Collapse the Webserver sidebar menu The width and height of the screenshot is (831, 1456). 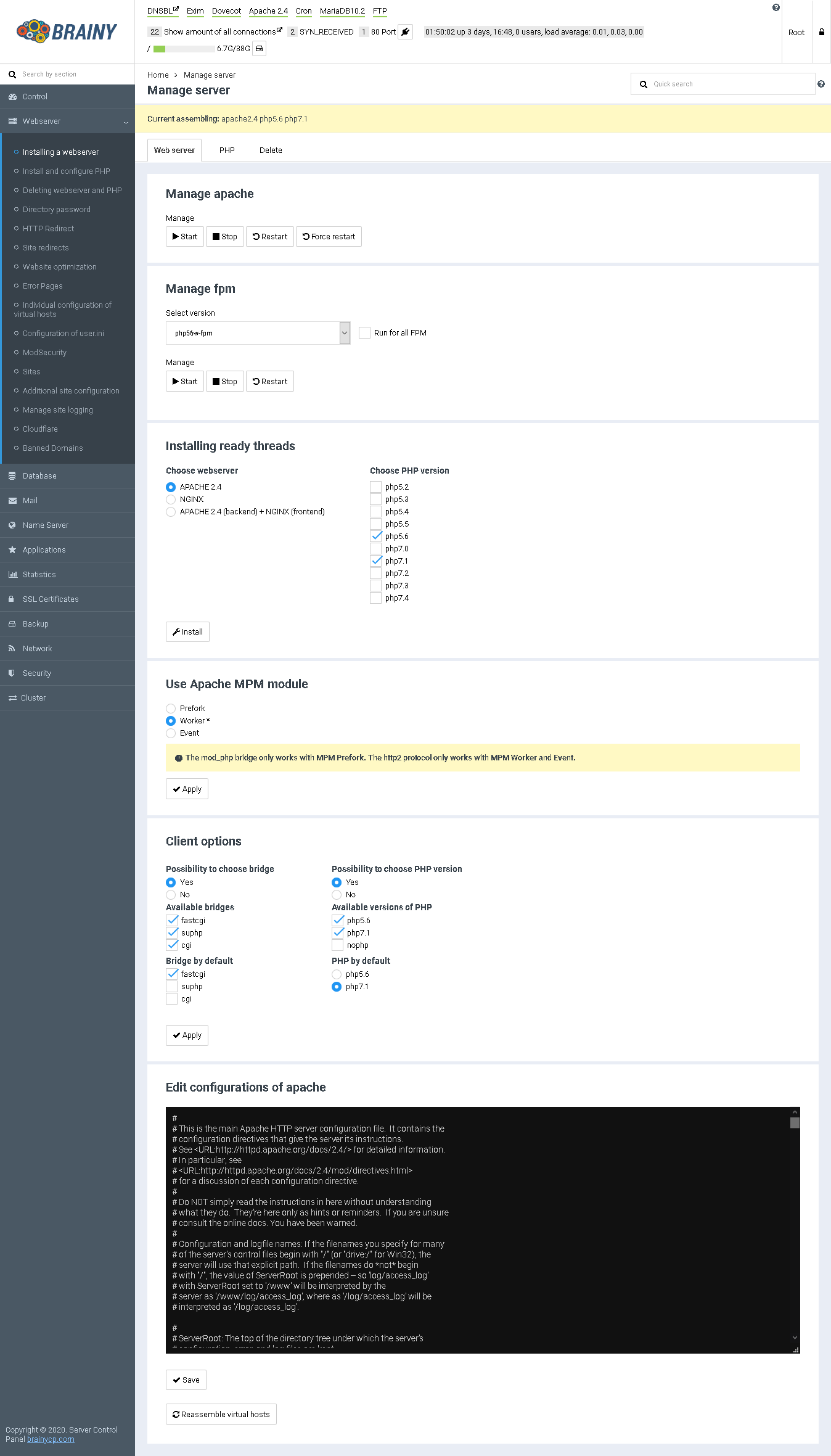coord(67,121)
